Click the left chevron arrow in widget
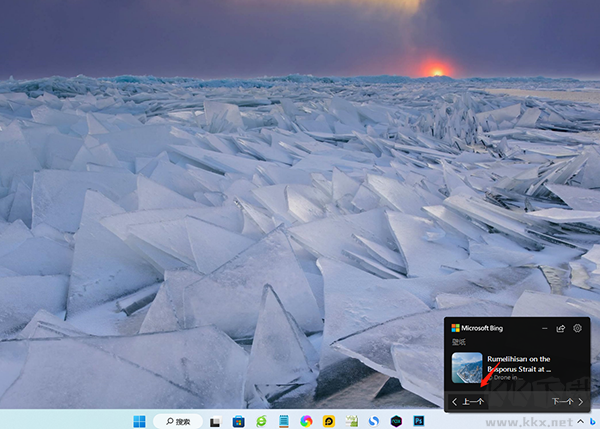Screen dimensions: 600x429 point(455,402)
